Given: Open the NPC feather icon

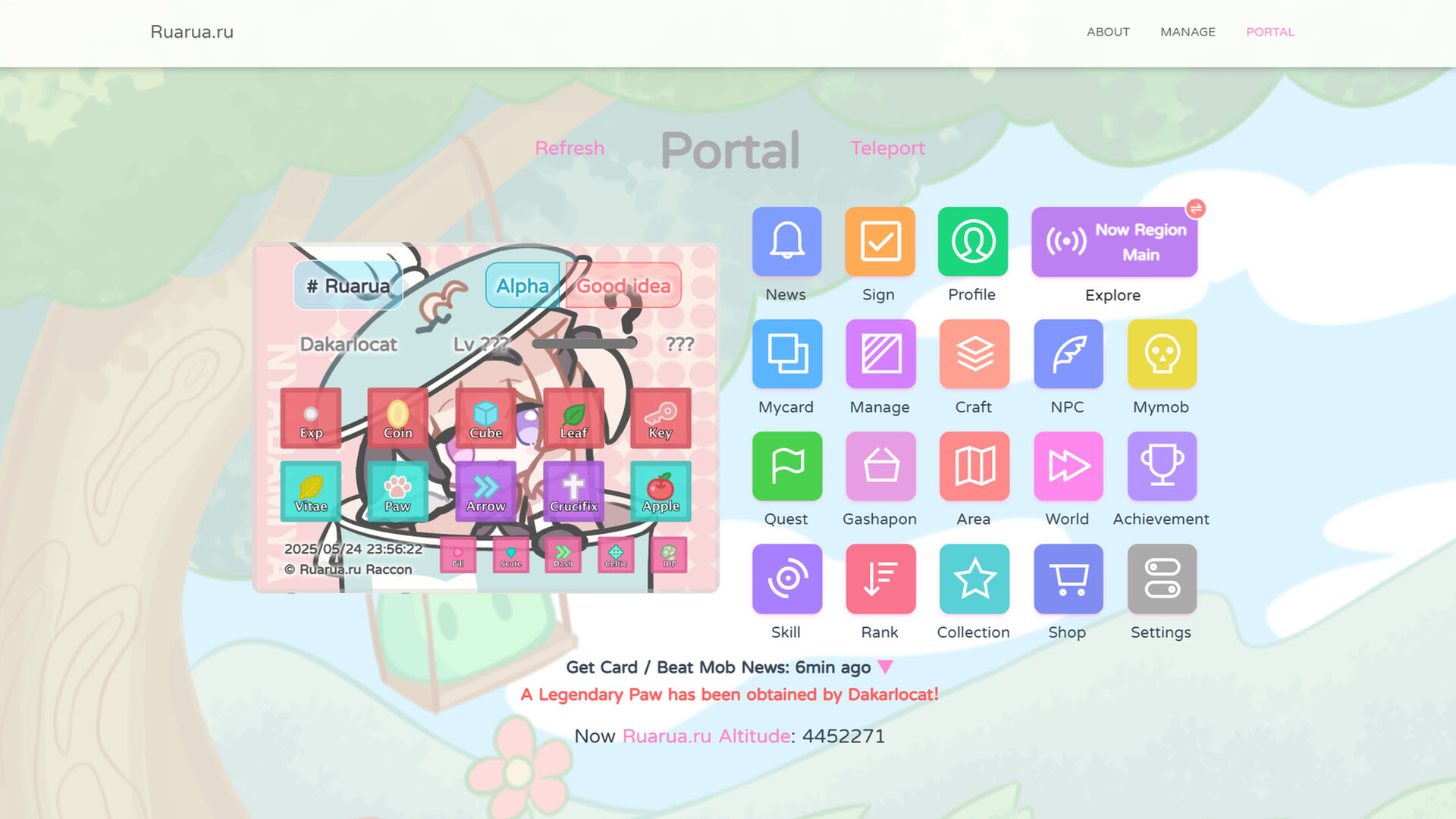Looking at the screenshot, I should point(1067,354).
